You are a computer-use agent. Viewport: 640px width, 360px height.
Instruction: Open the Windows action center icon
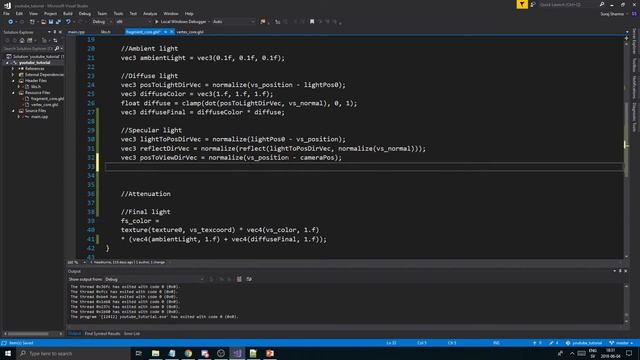[629, 353]
